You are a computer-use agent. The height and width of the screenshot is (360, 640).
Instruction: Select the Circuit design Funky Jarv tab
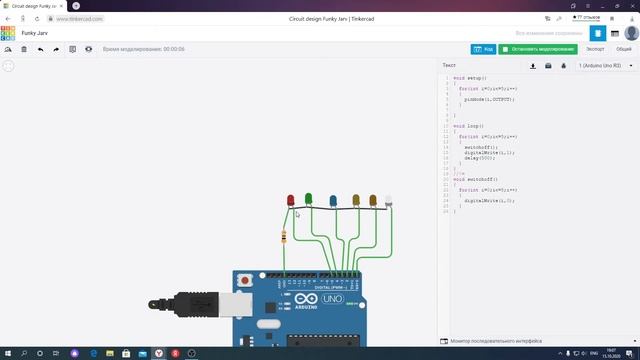pyautogui.click(x=33, y=6)
